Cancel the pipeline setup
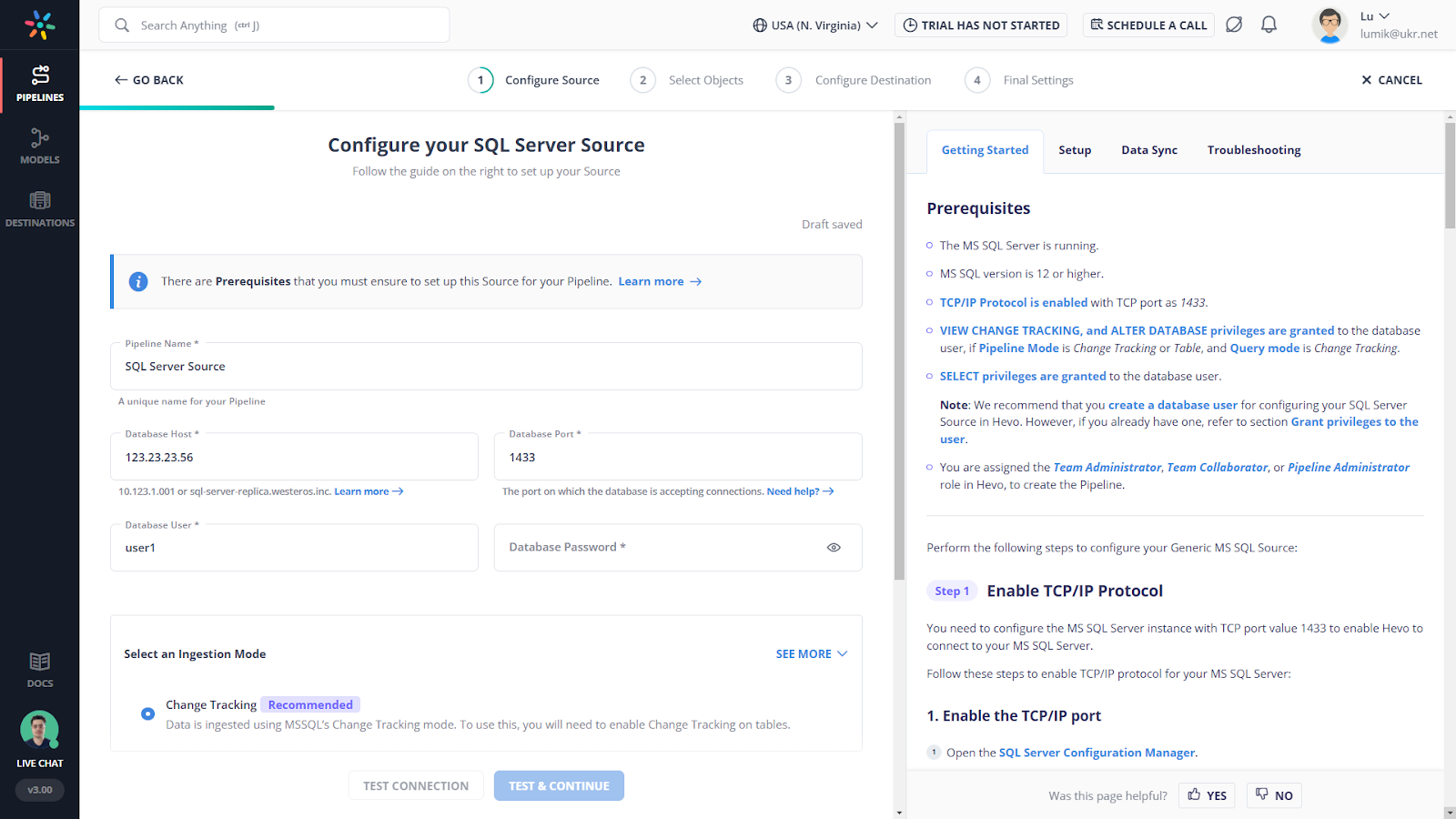The width and height of the screenshot is (1456, 819). [x=1391, y=80]
